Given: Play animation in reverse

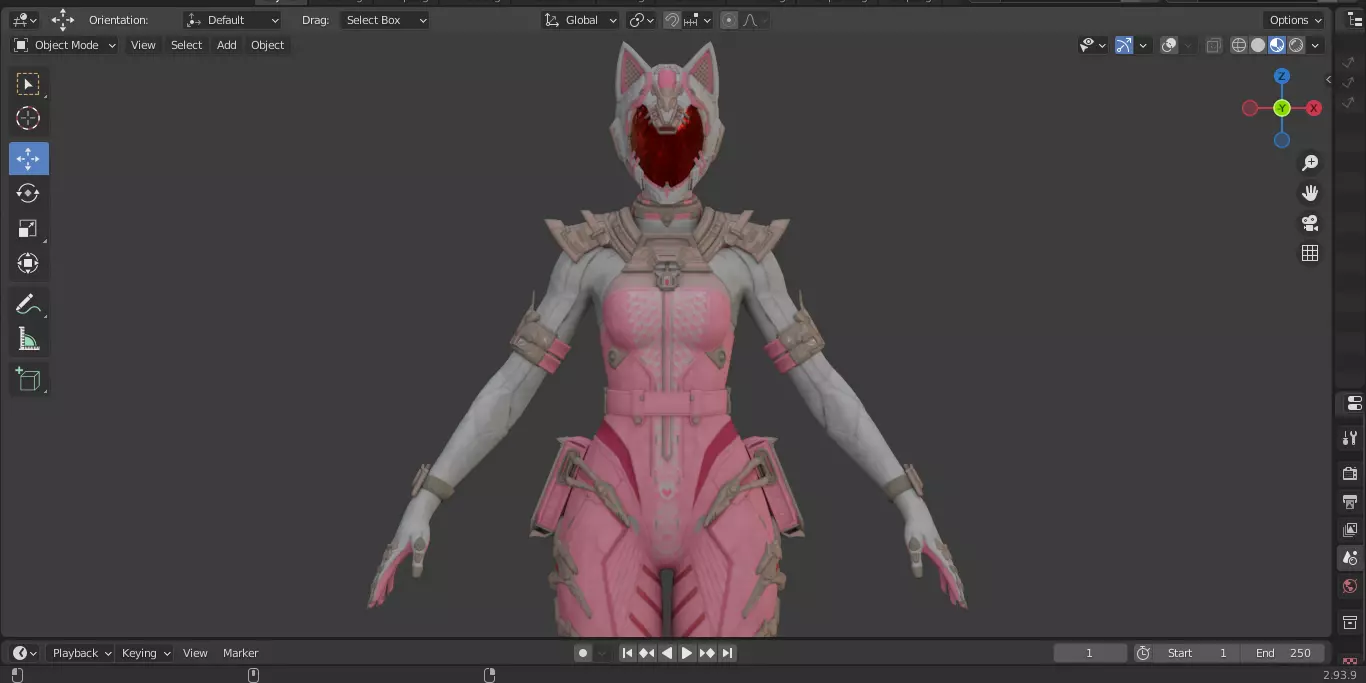Looking at the screenshot, I should [x=667, y=653].
